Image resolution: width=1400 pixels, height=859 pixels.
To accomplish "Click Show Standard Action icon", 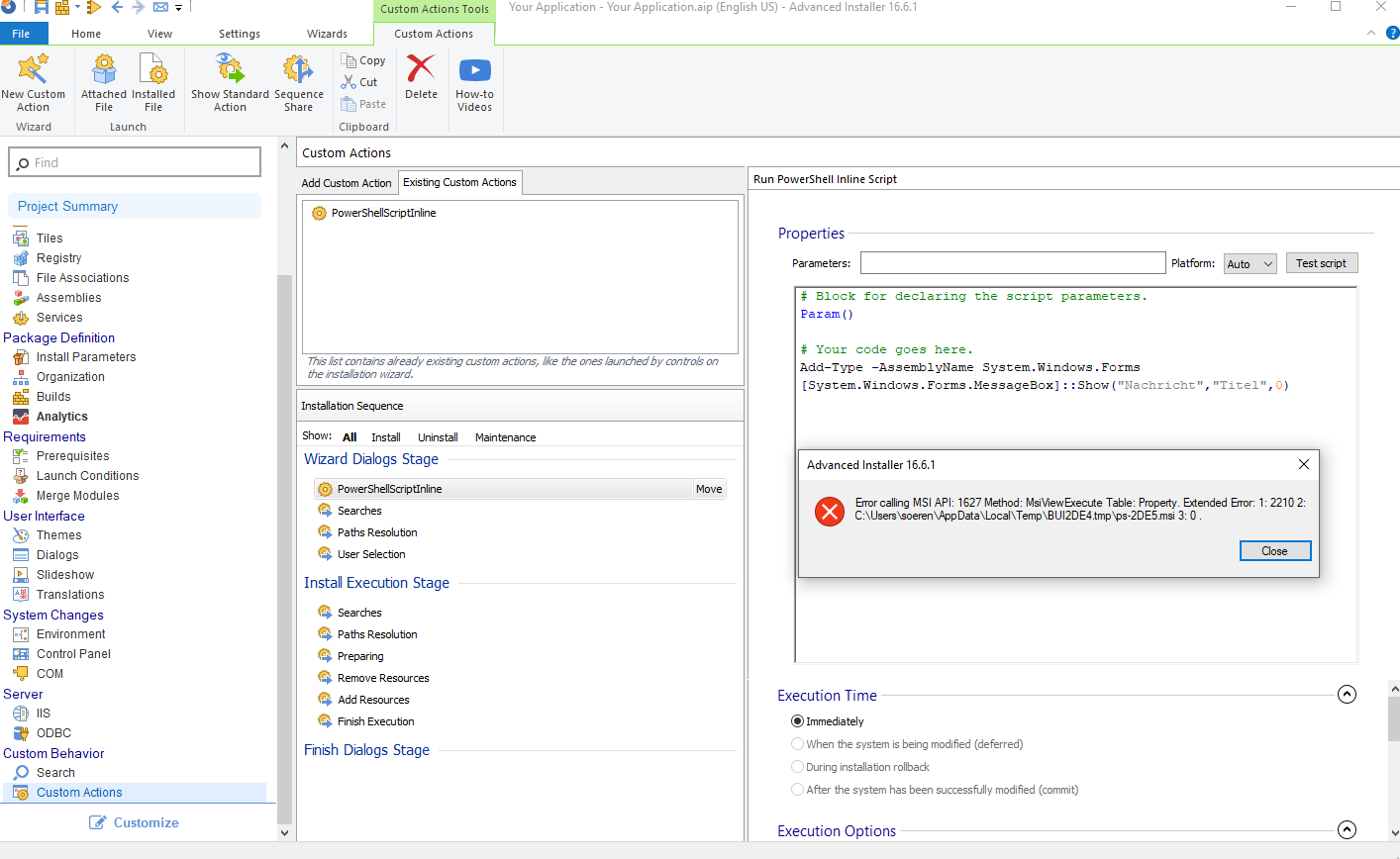I will 230,82.
